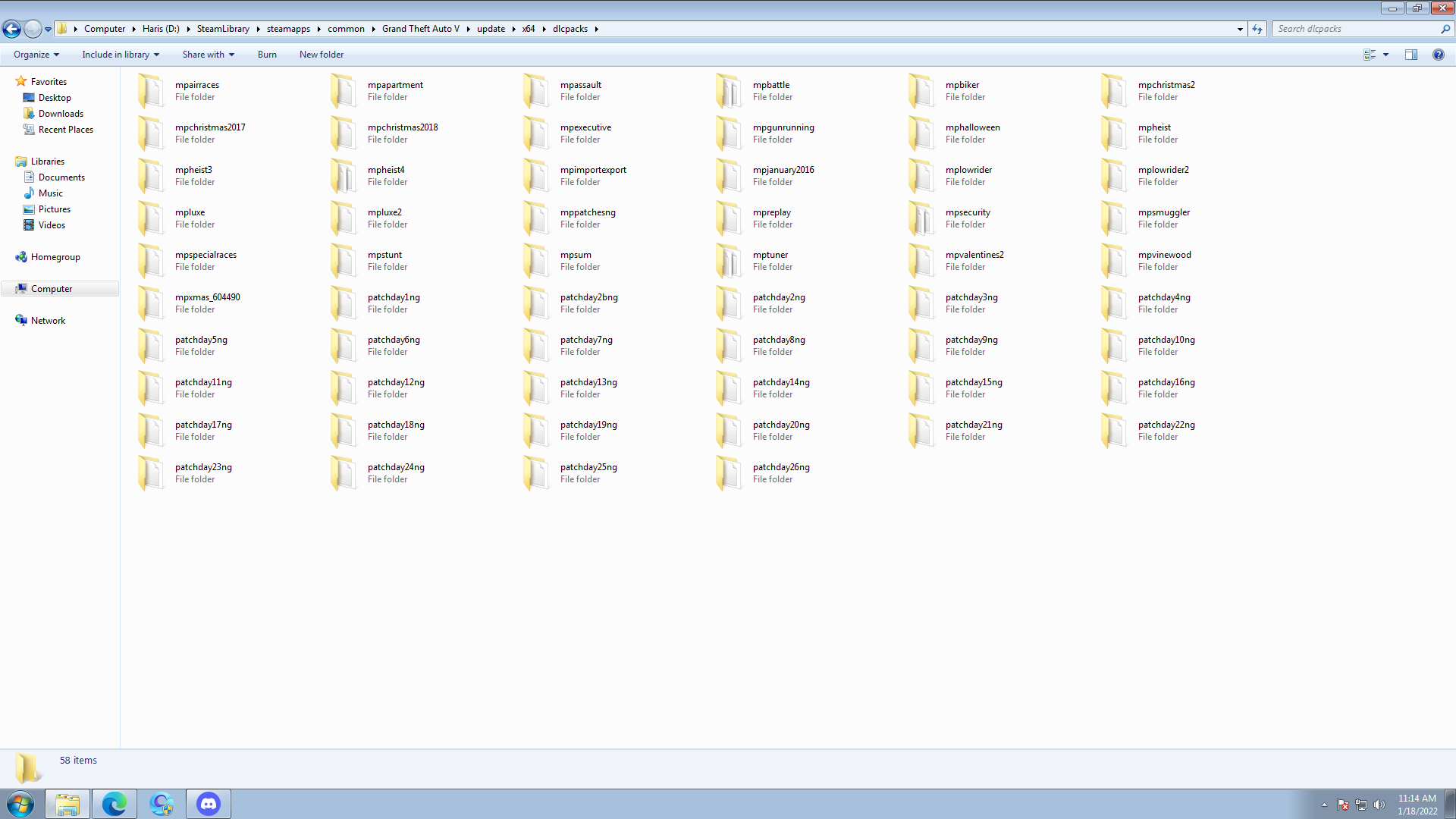
Task: Show hidden tray icons arrow
Action: tap(1324, 805)
